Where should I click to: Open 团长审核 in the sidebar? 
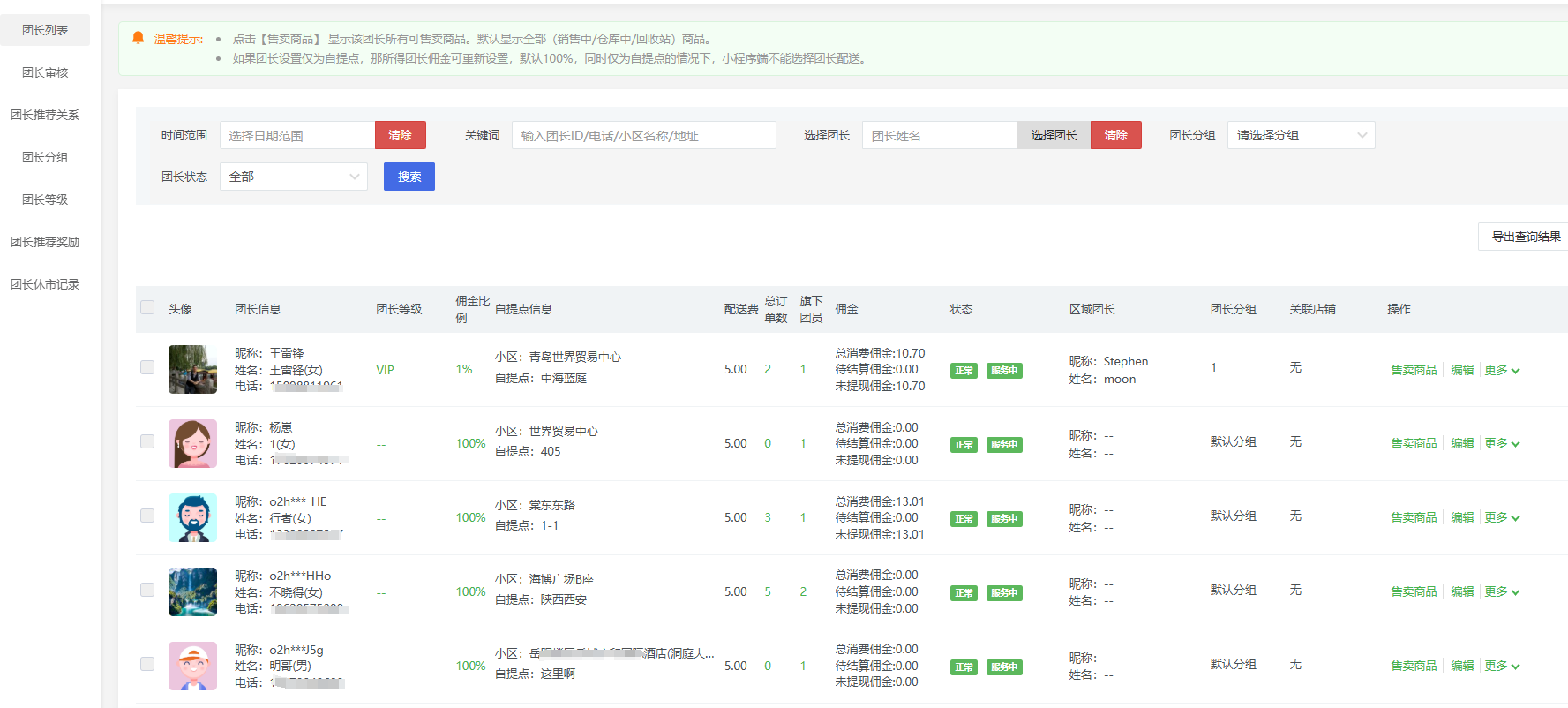pyautogui.click(x=45, y=72)
